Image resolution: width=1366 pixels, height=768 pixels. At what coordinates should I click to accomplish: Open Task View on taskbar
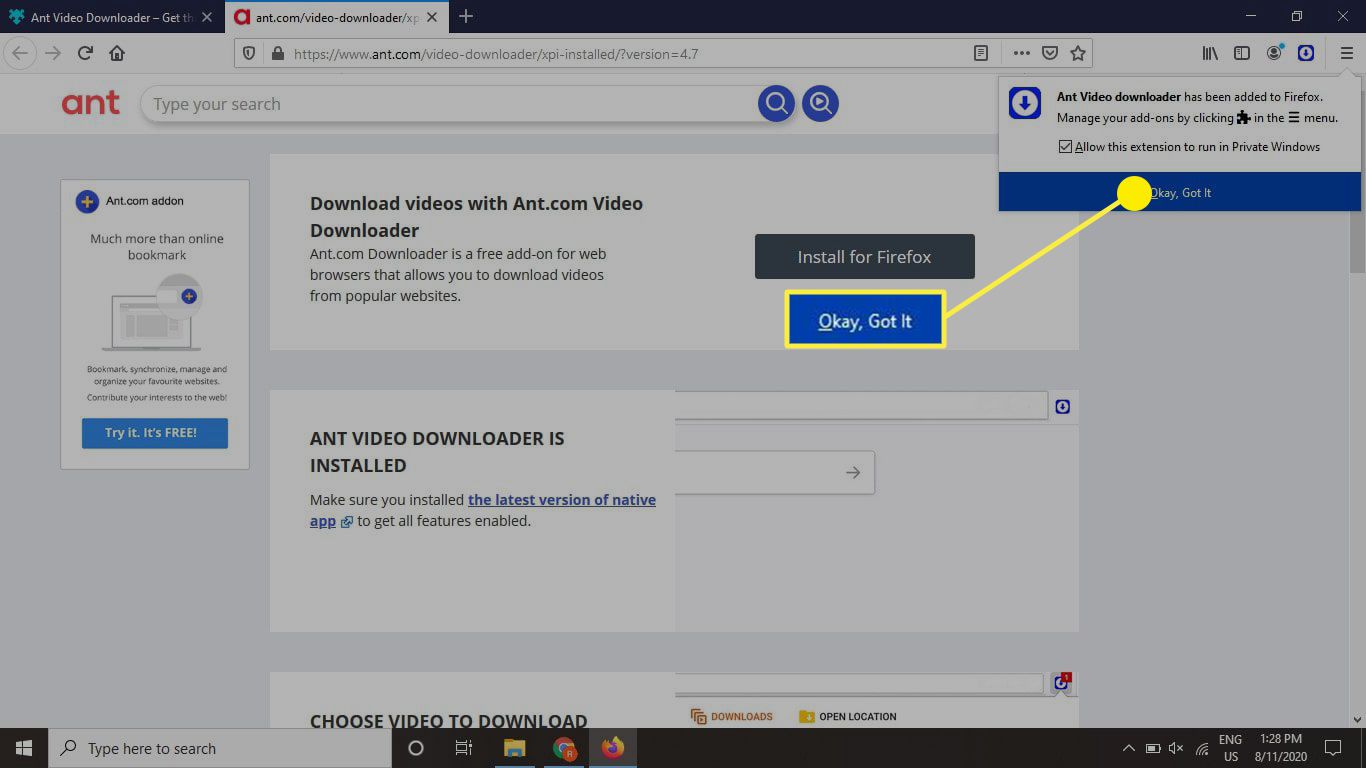click(464, 748)
